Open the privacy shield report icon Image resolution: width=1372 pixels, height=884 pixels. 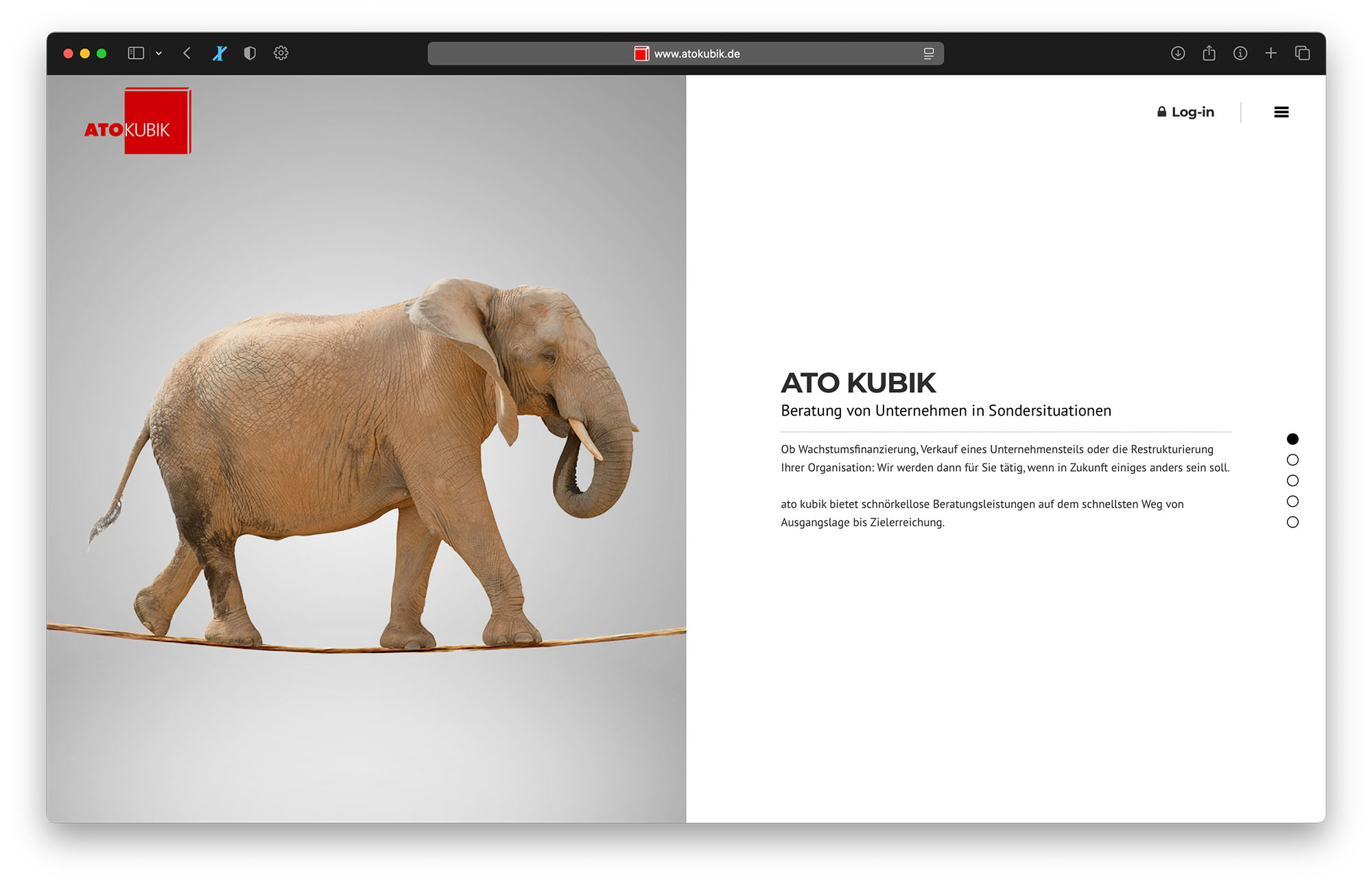coord(250,53)
